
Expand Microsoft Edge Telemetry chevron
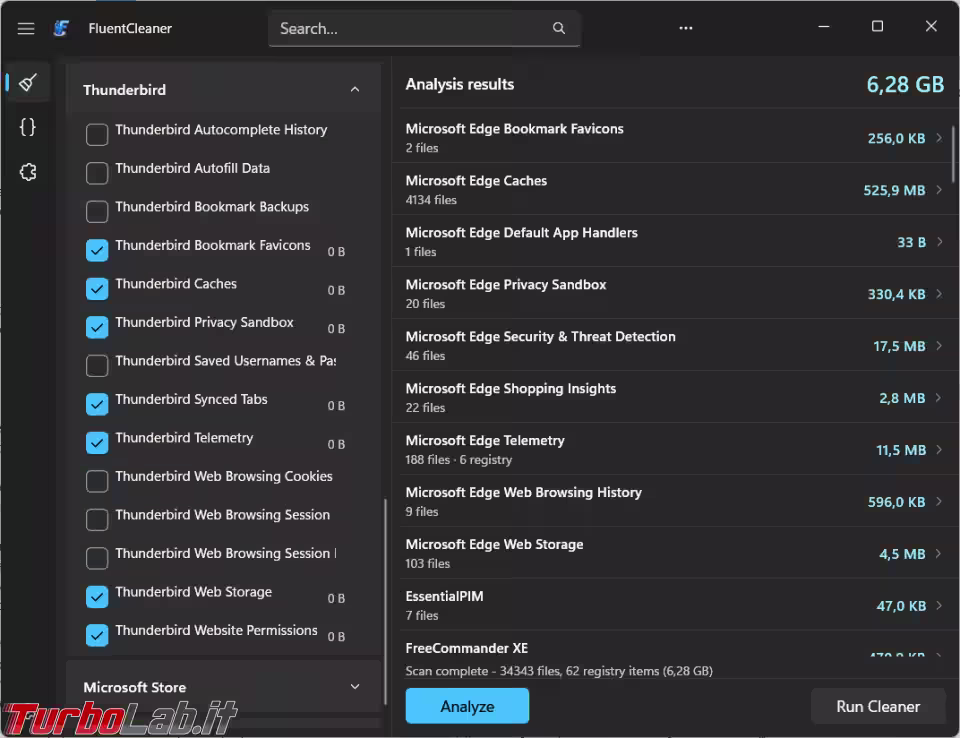click(x=939, y=450)
